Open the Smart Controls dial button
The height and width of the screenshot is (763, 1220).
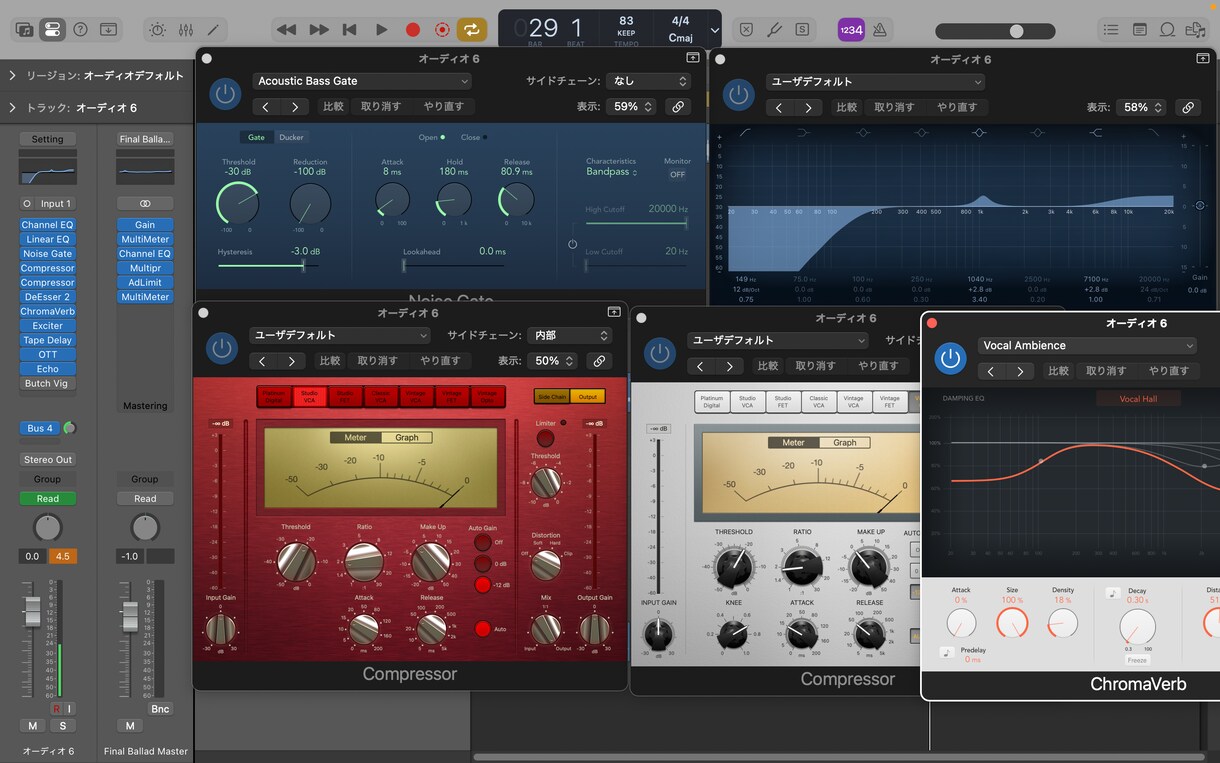point(157,30)
